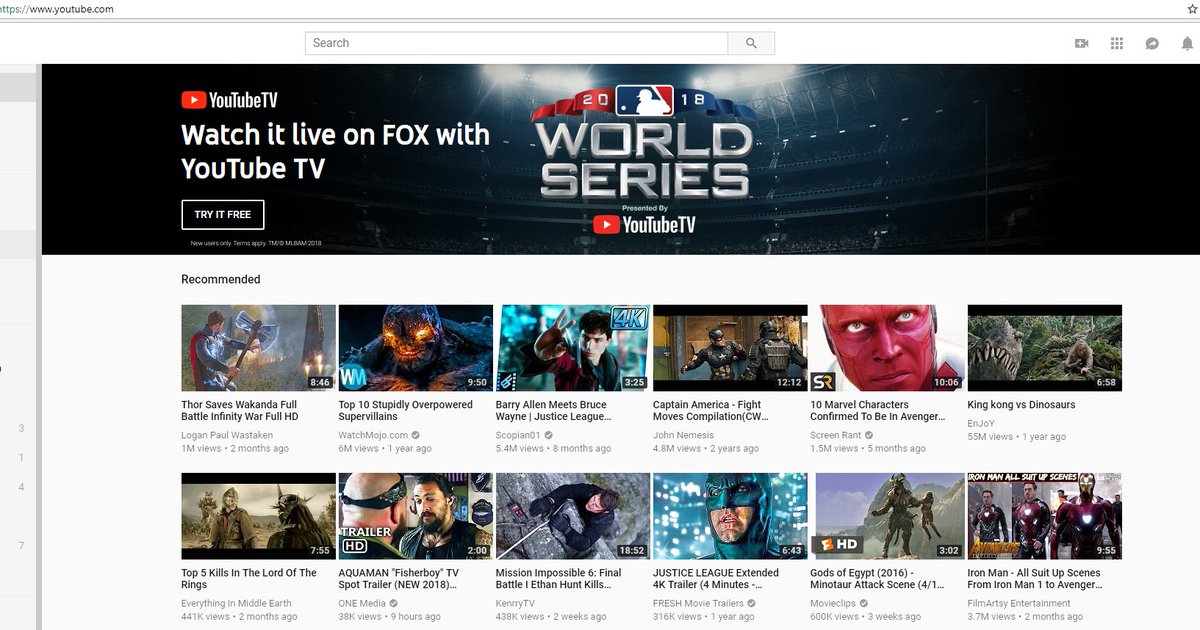Open Top 10 Stupidly Overpowered Supervillains thumbnail
Screen dimensions: 1200x630
point(416,348)
